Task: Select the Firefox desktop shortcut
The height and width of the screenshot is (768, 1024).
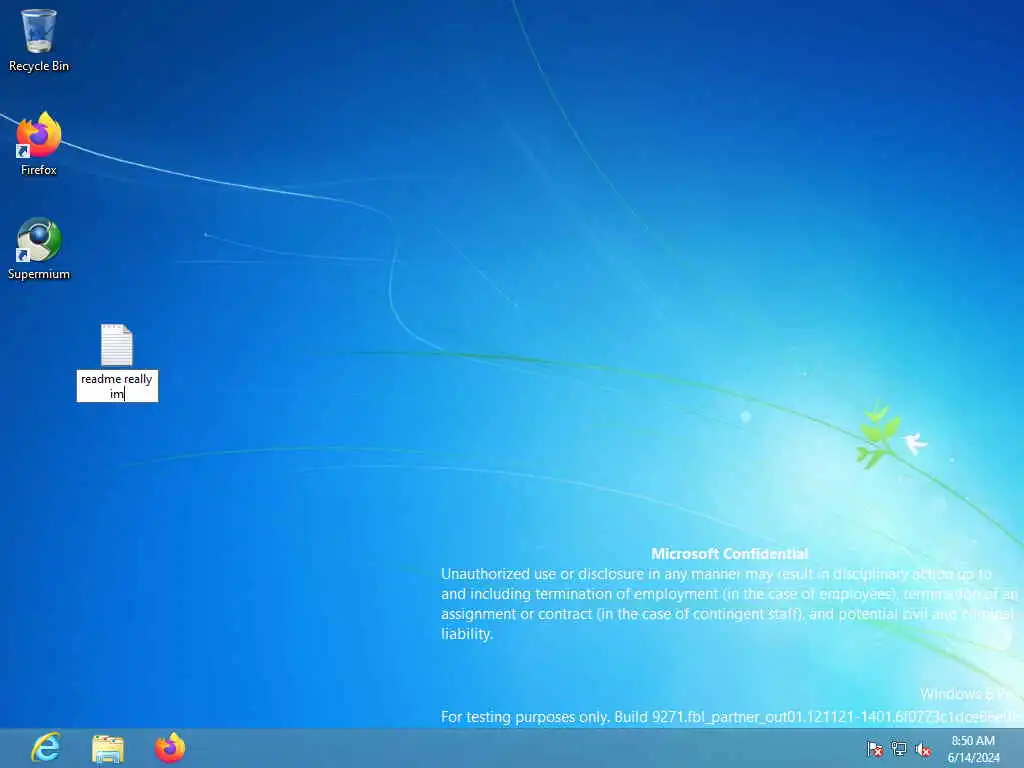Action: [39, 144]
